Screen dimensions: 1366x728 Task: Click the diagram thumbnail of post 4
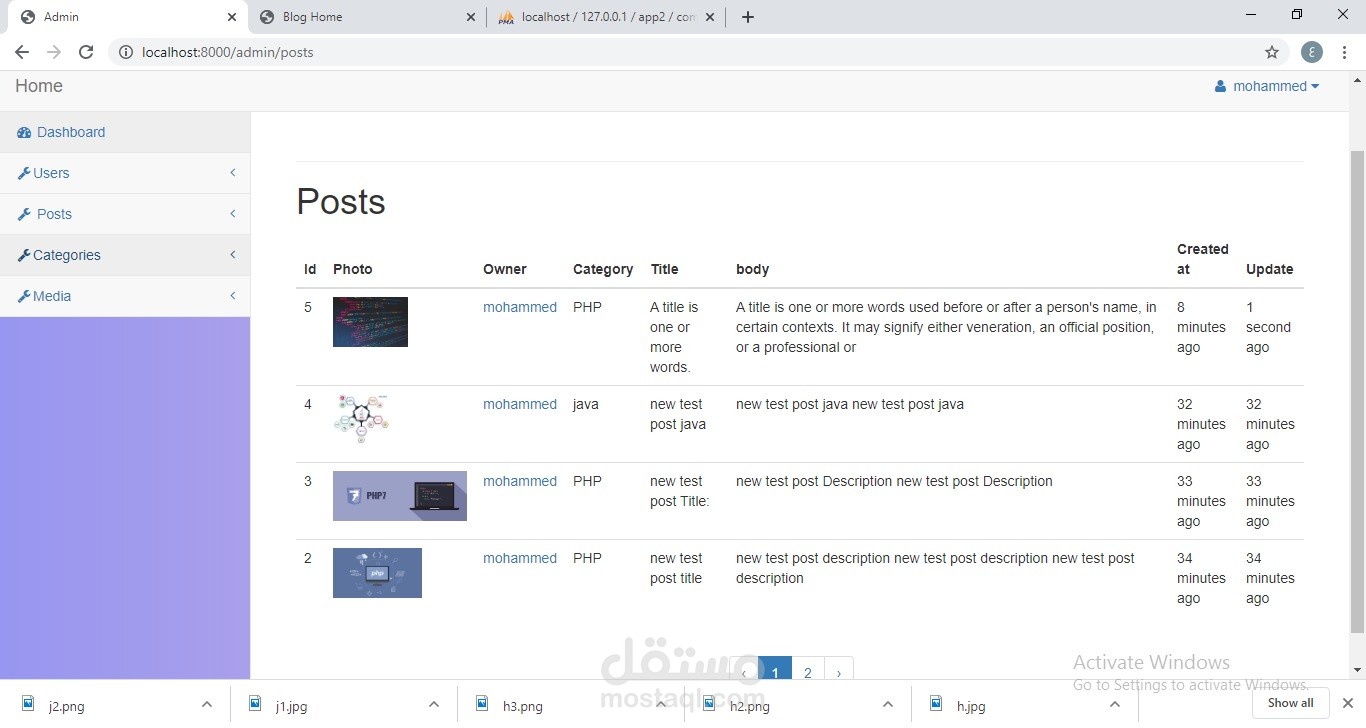point(361,419)
